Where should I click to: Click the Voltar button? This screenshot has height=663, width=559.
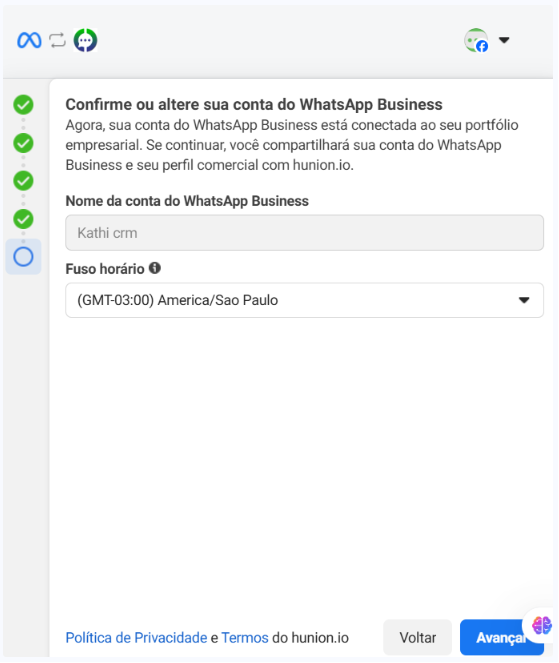pyautogui.click(x=417, y=638)
